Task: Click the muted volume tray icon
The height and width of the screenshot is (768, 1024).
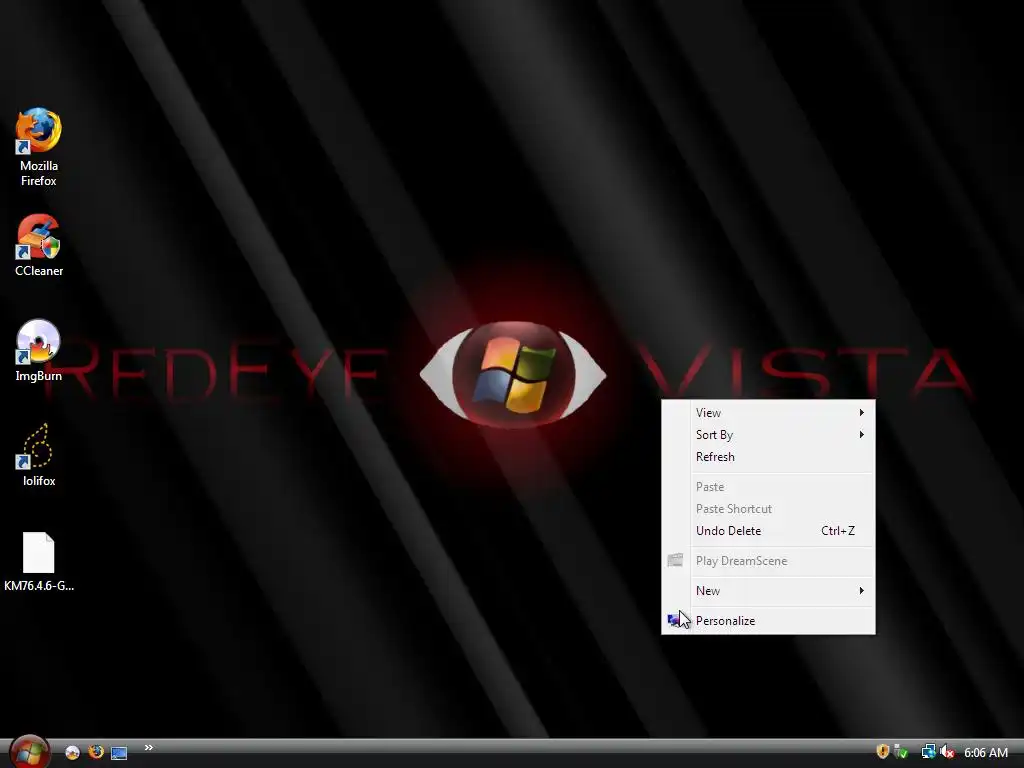Action: click(948, 752)
